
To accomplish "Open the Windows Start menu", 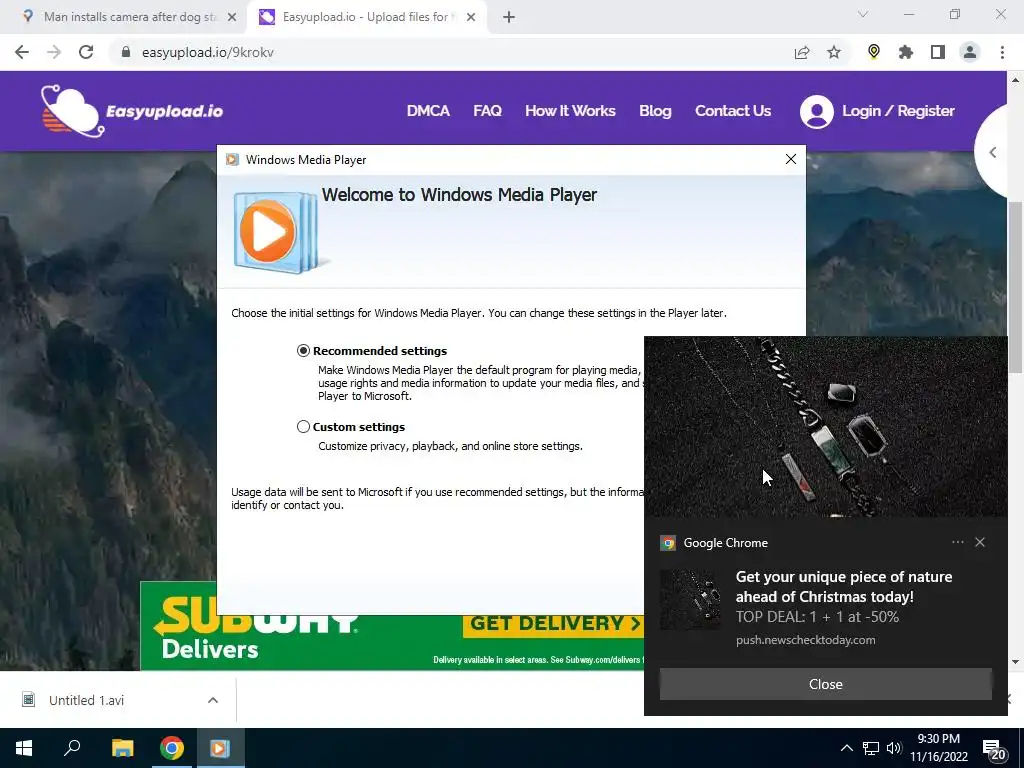I will pyautogui.click(x=24, y=748).
